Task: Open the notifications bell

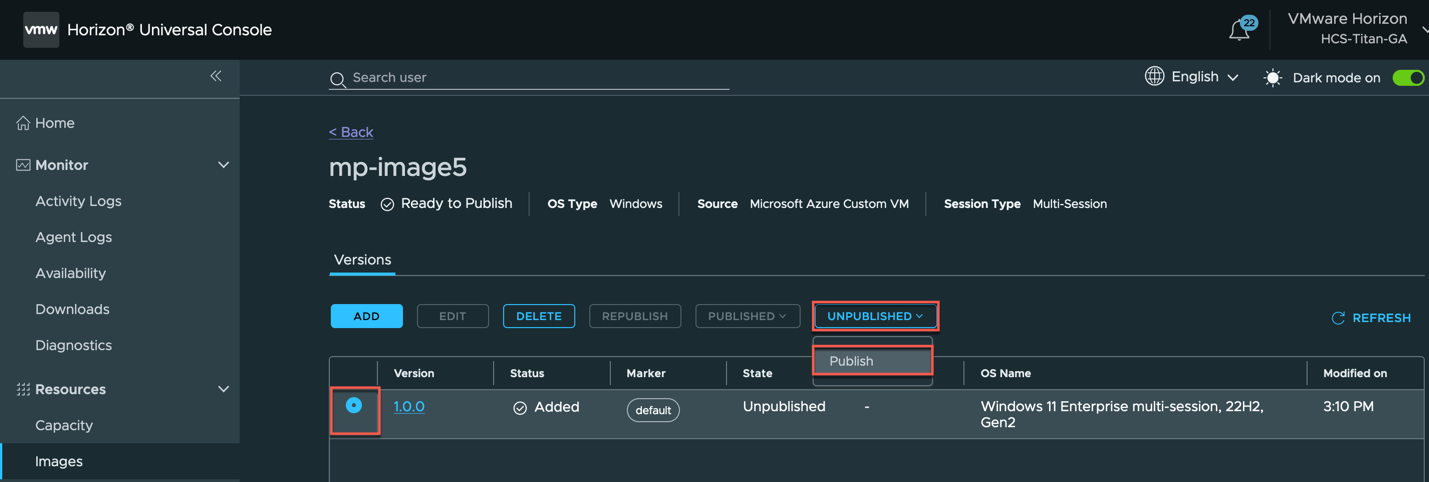Action: point(1240,30)
